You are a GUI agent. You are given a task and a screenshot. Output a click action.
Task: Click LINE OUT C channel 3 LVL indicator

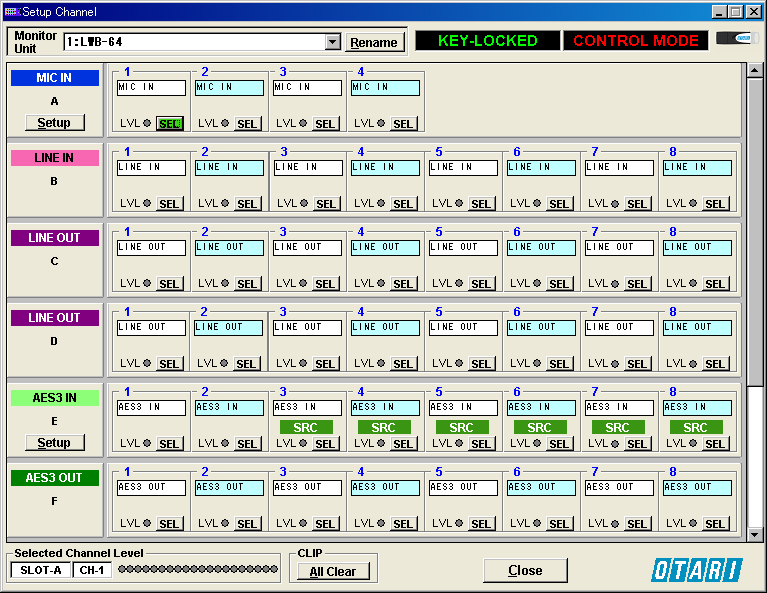[x=303, y=283]
